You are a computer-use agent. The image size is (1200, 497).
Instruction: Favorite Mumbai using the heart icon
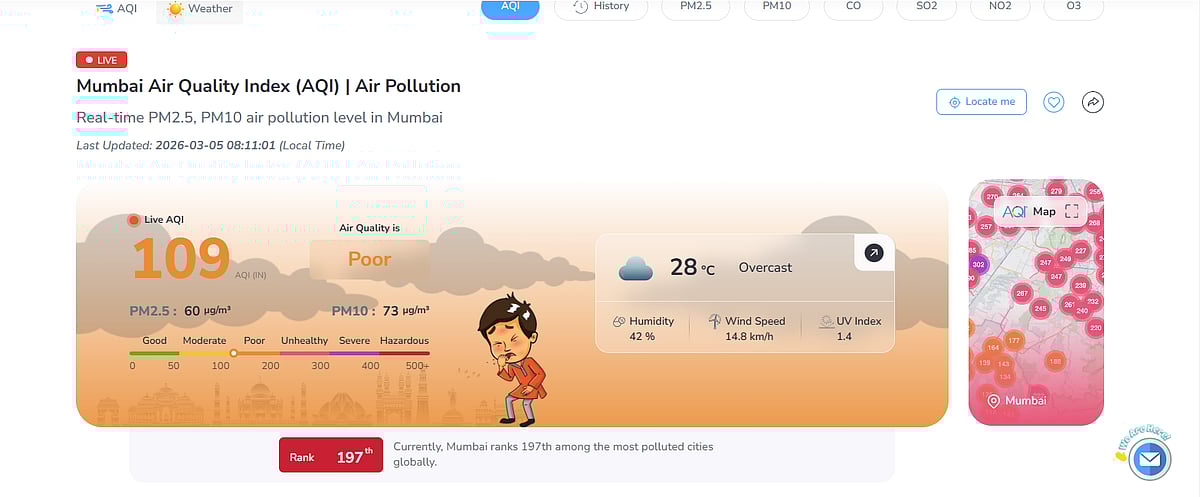pyautogui.click(x=1053, y=102)
